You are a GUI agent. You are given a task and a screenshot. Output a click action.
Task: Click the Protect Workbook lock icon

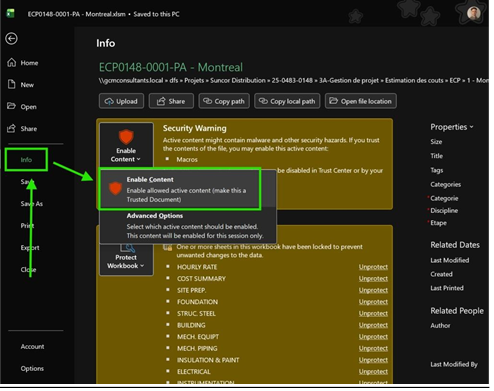tap(127, 248)
